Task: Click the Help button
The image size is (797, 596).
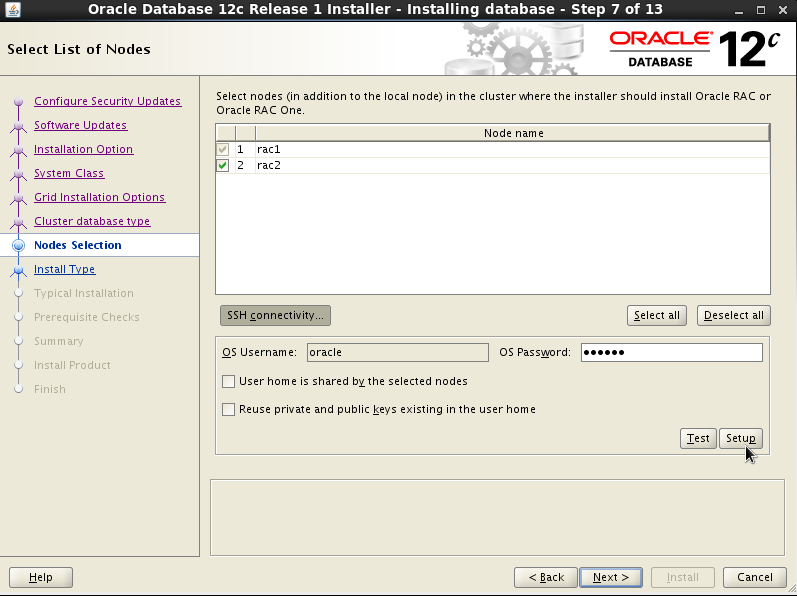Action: point(41,577)
